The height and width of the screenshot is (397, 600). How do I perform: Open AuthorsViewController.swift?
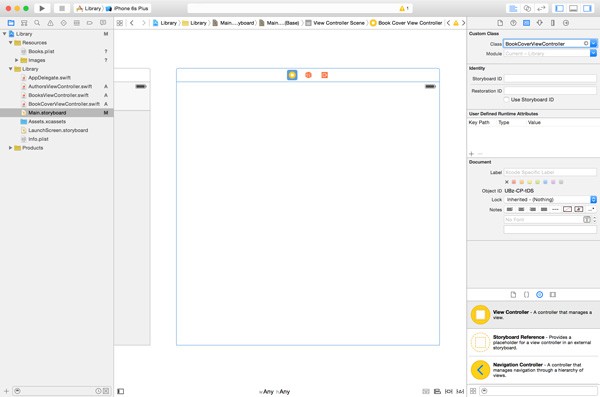click(60, 87)
